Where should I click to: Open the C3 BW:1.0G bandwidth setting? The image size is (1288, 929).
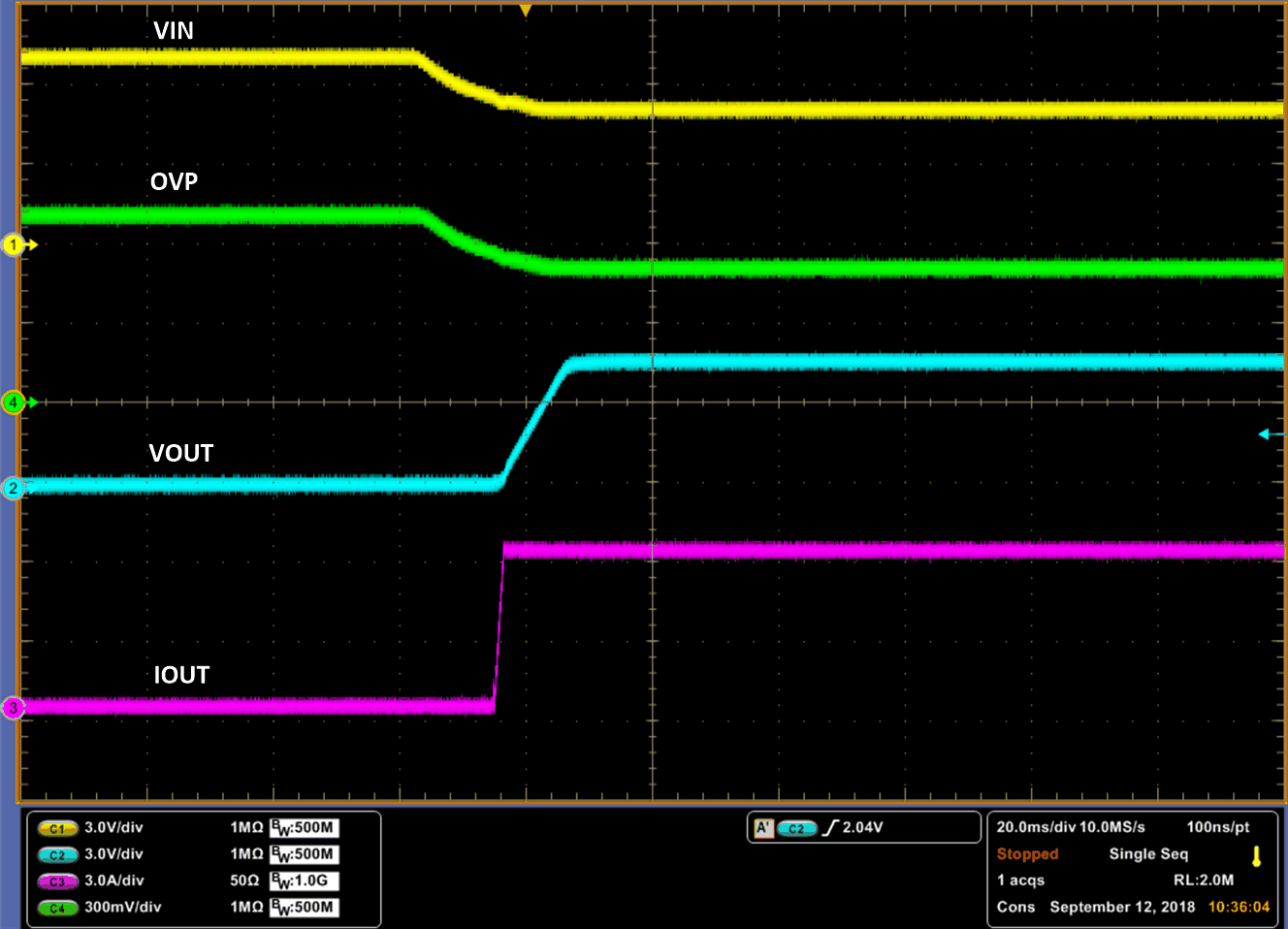pyautogui.click(x=304, y=881)
